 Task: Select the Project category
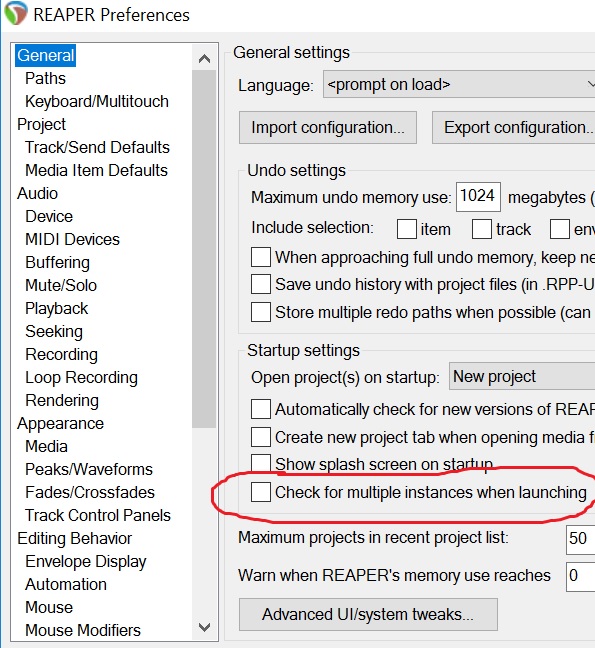pyautogui.click(x=41, y=124)
